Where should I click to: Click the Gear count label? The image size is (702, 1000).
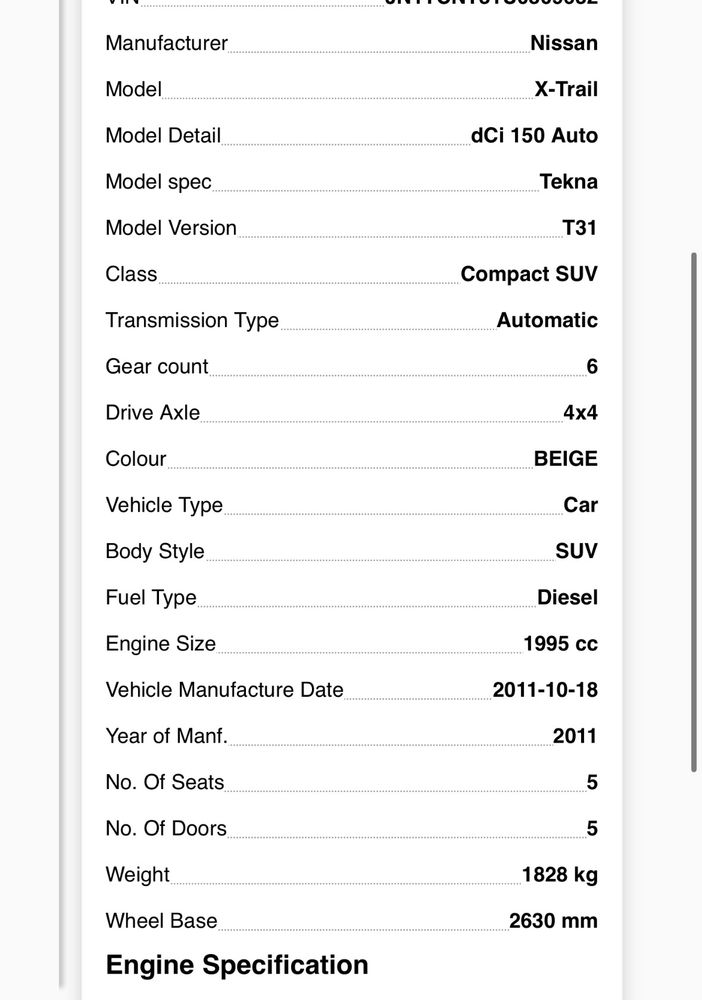tap(157, 366)
